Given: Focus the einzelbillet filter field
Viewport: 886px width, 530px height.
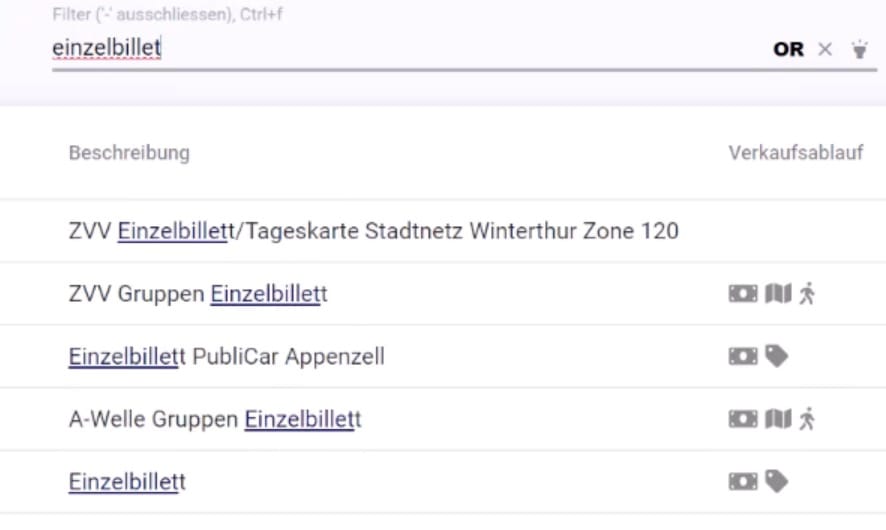Looking at the screenshot, I should (x=407, y=48).
